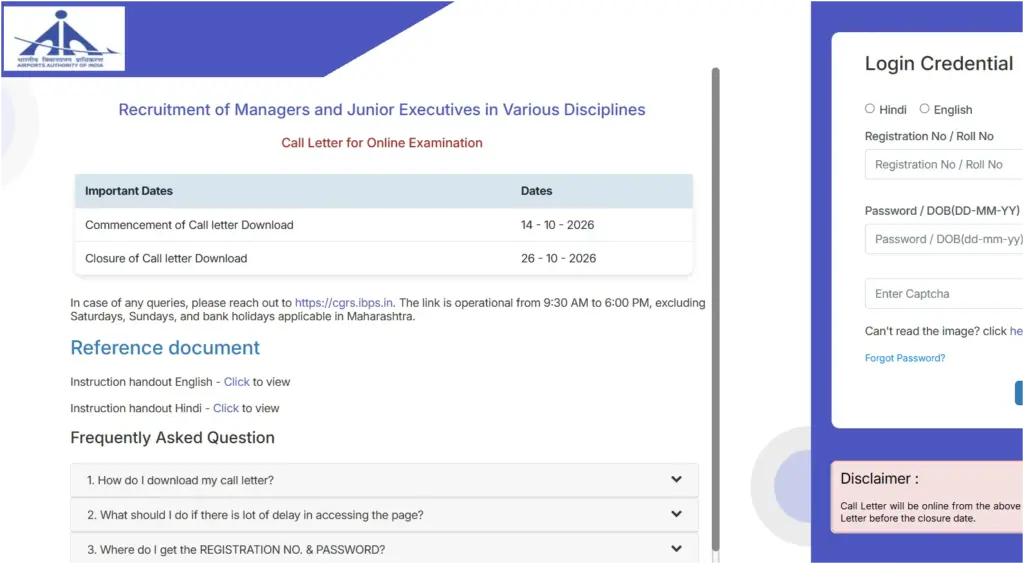Expand FAQ about delay in accessing the page
The height and width of the screenshot is (564, 1024).
[x=384, y=515]
